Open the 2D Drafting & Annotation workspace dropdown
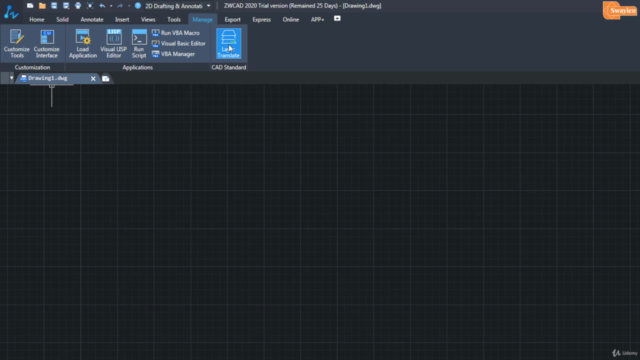This screenshot has height=360, width=640. [178, 6]
